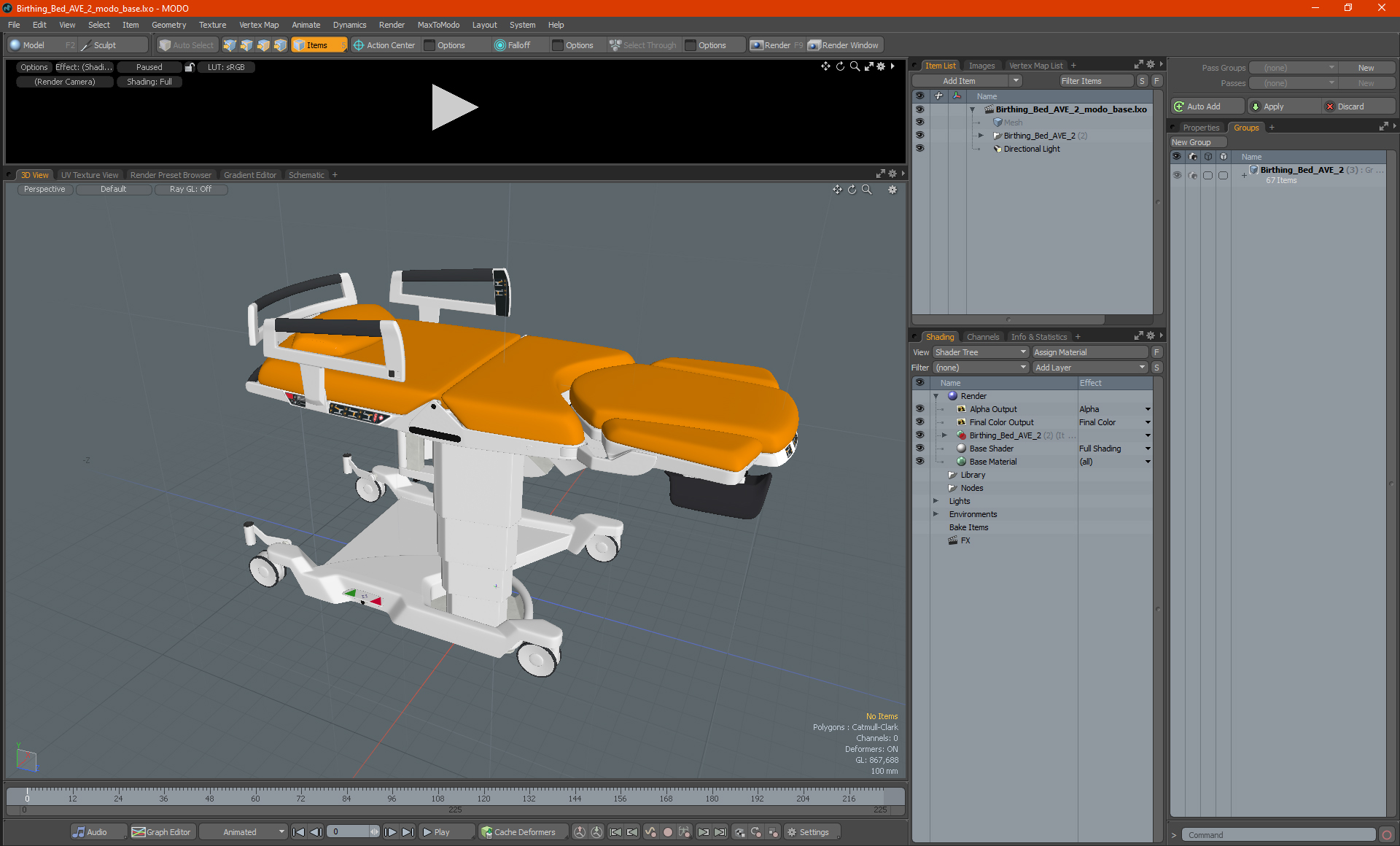Toggle Ray GL display mode off
This screenshot has width=1400, height=846.
(x=190, y=189)
